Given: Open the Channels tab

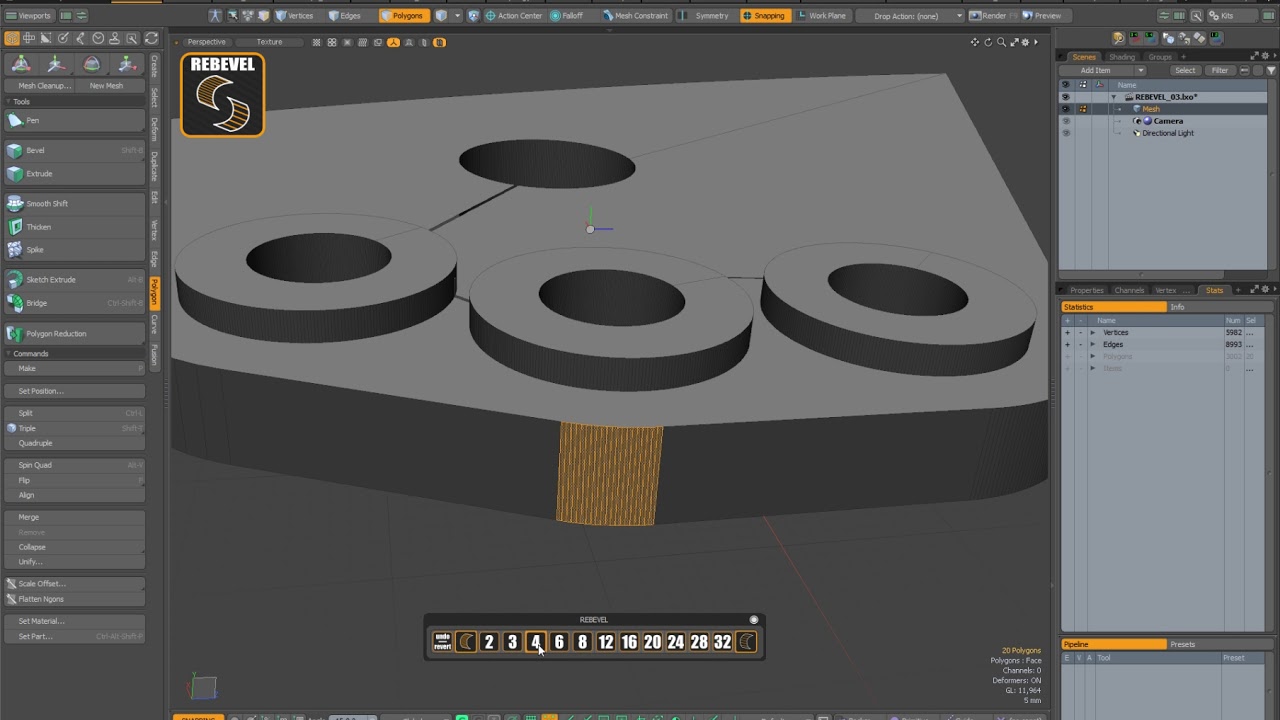Looking at the screenshot, I should pos(1129,290).
